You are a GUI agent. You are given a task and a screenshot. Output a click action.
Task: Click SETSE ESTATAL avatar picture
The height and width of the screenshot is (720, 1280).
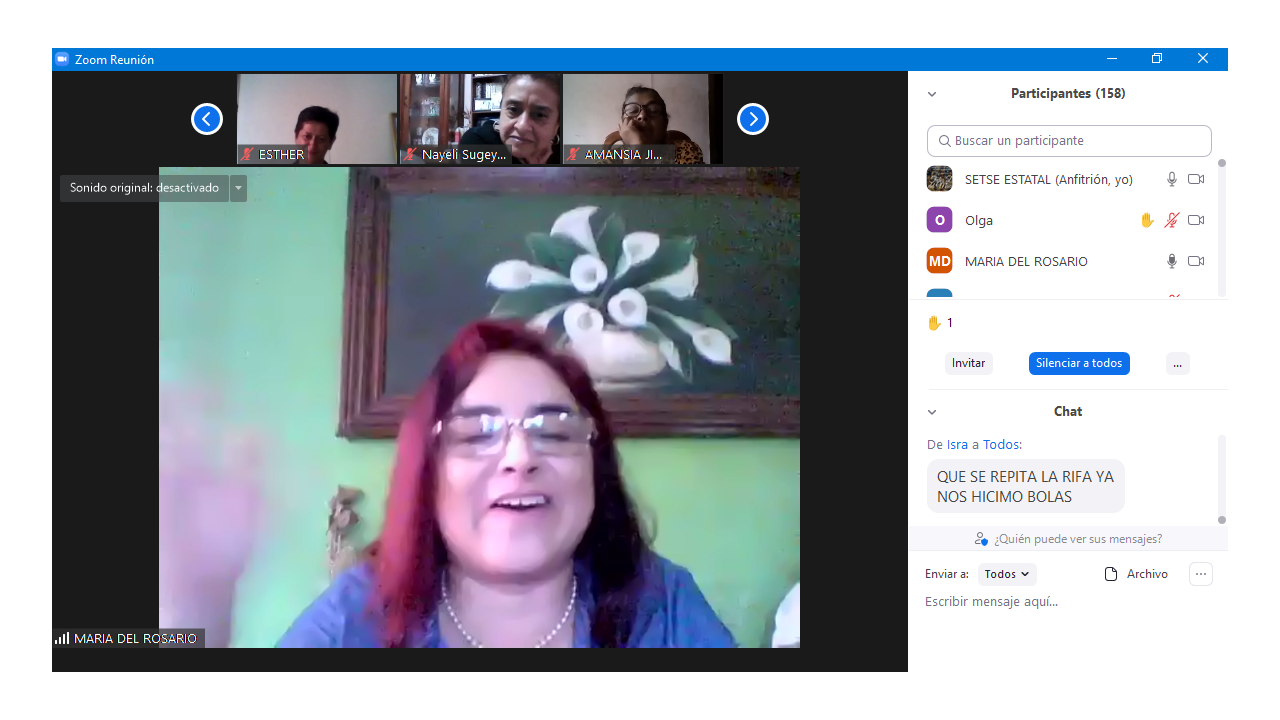(939, 179)
